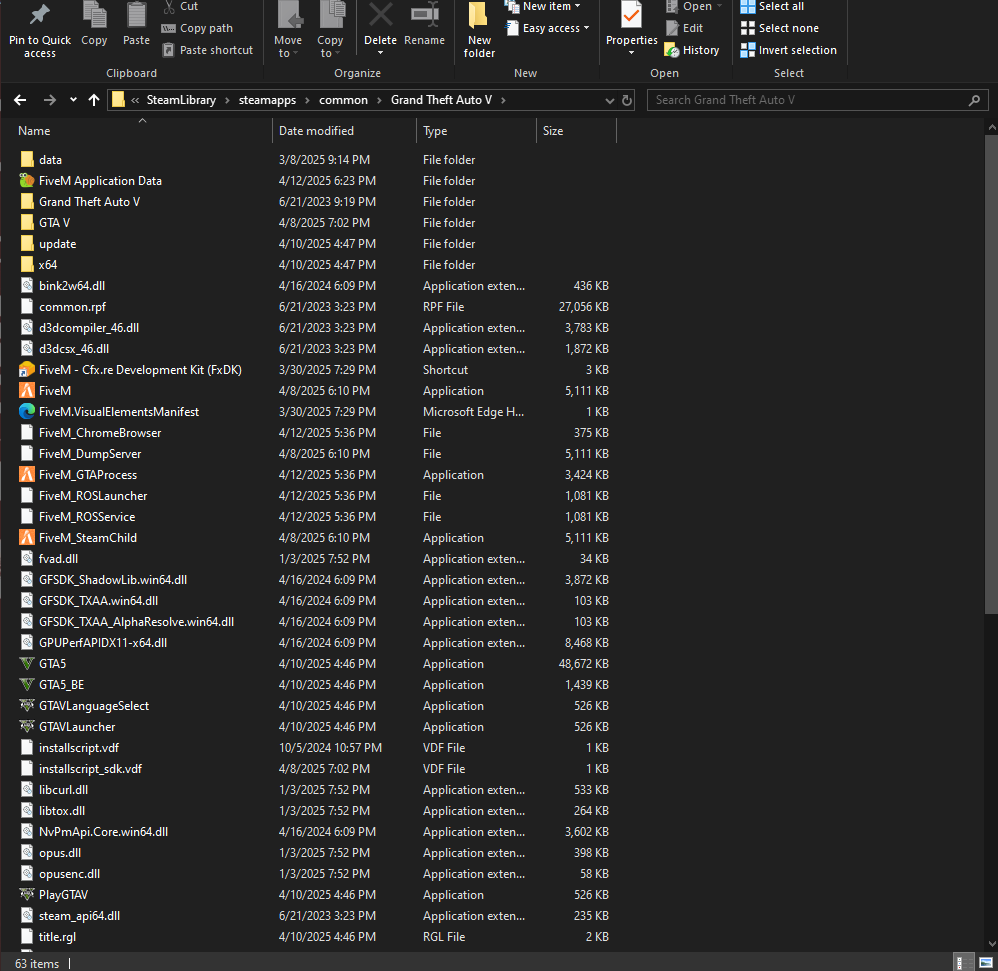Open the address bar history dropdown
This screenshot has width=998, height=971.
609,100
